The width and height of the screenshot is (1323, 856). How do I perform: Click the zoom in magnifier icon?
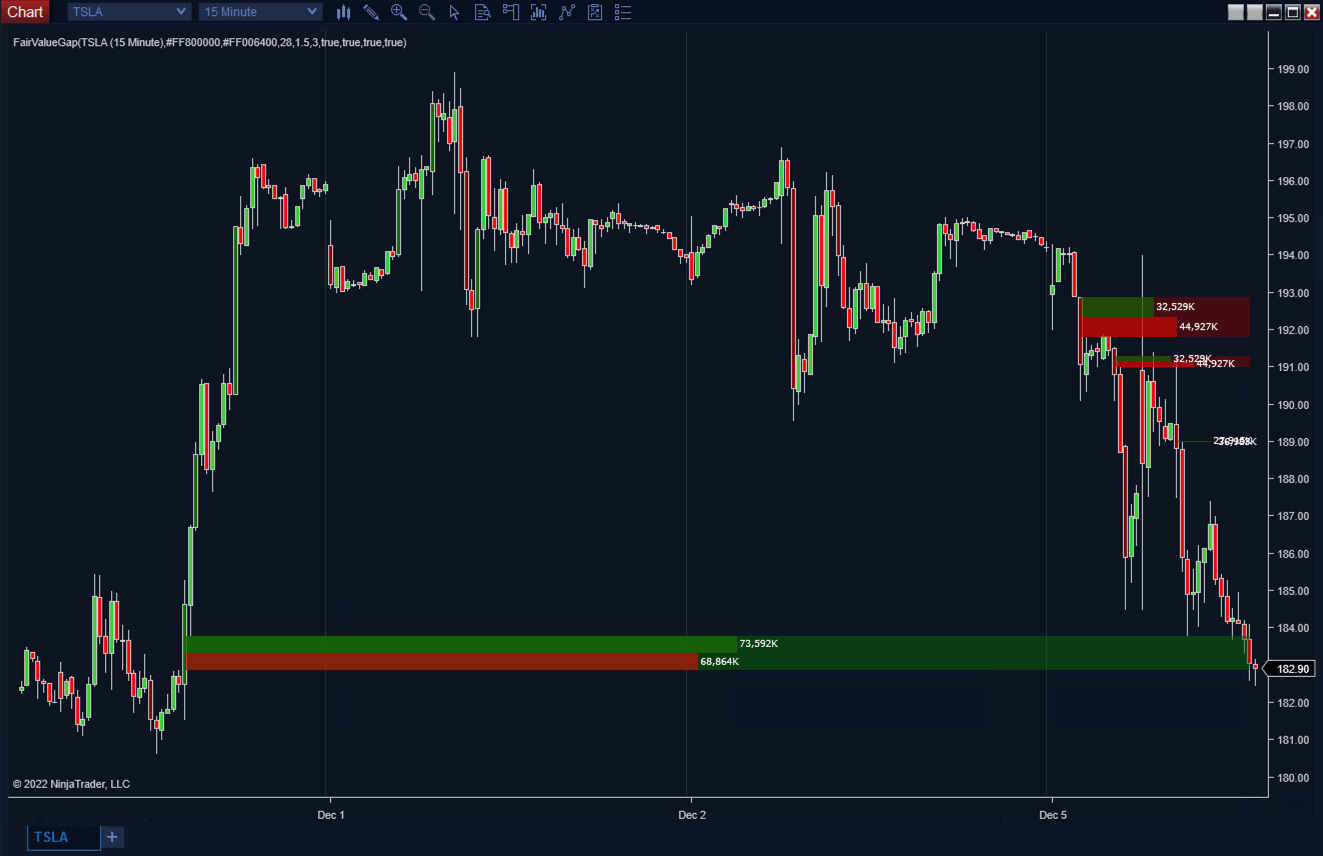[x=399, y=12]
